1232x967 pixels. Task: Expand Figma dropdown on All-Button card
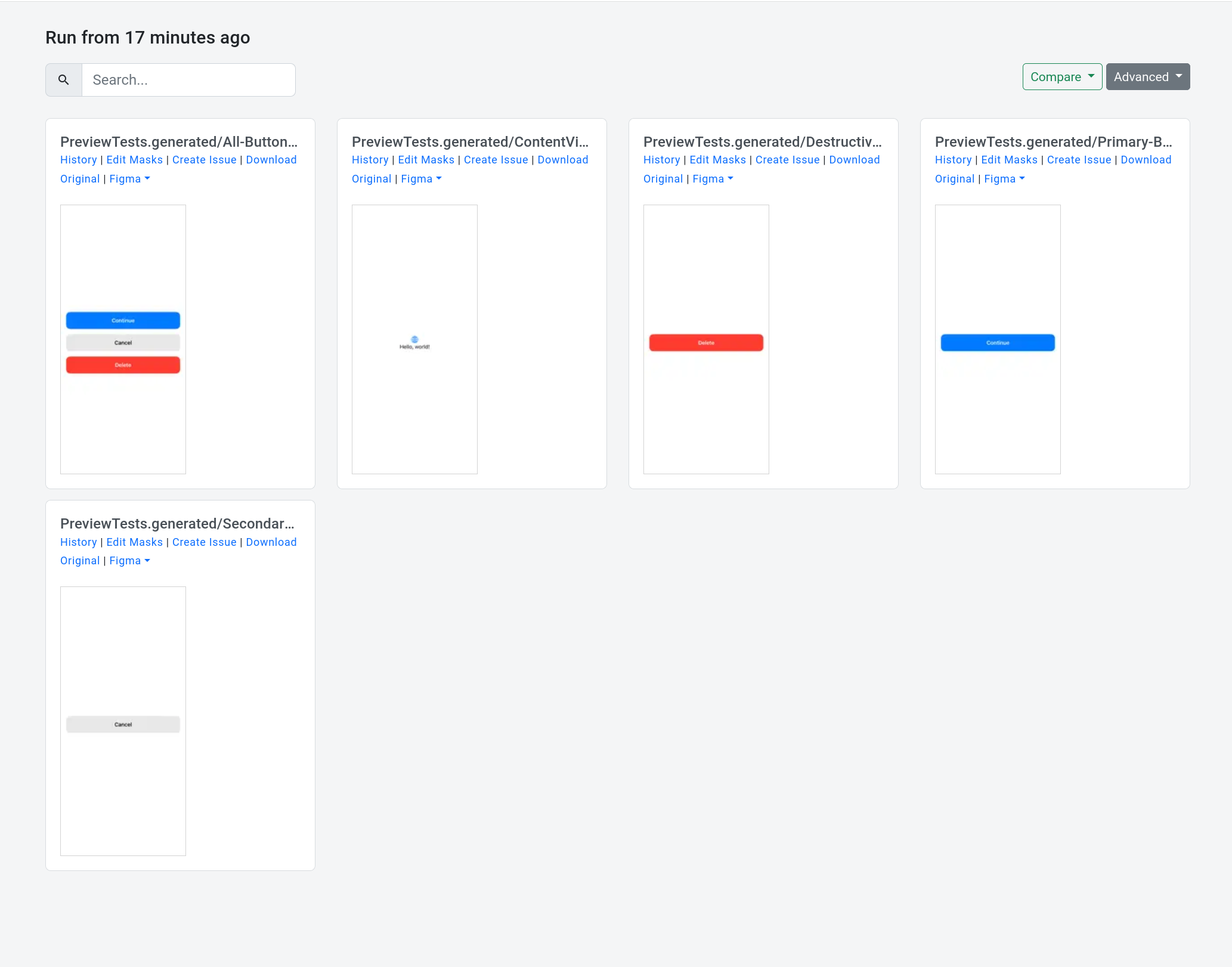[x=129, y=179]
